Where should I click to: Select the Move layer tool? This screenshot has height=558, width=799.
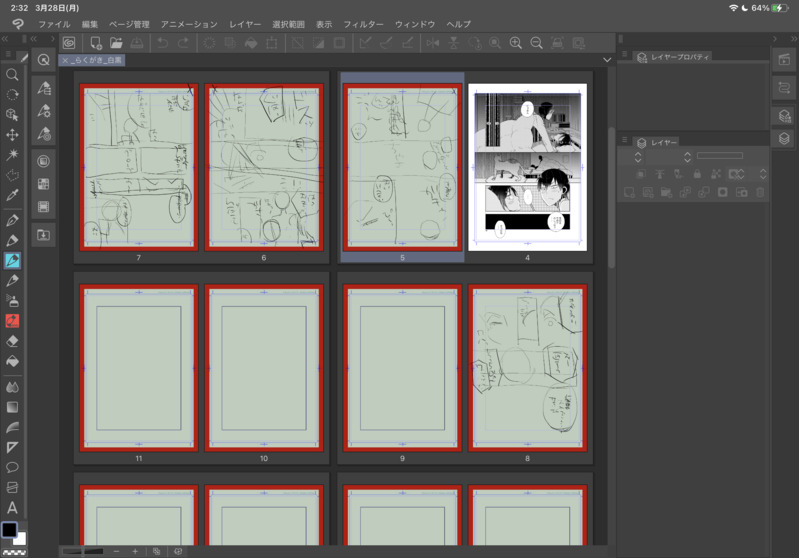tap(12, 135)
